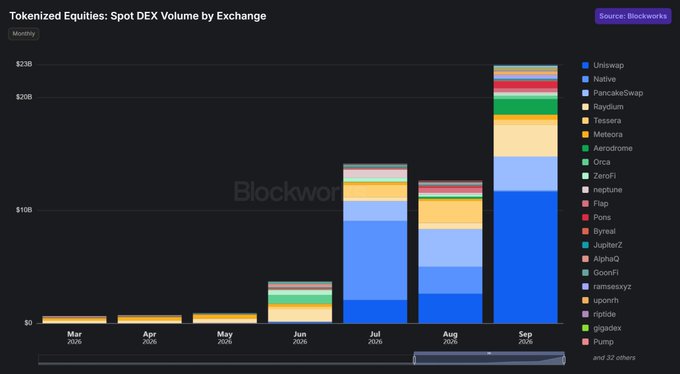
Task: Toggle Meteora series in legend
Action: click(602, 135)
